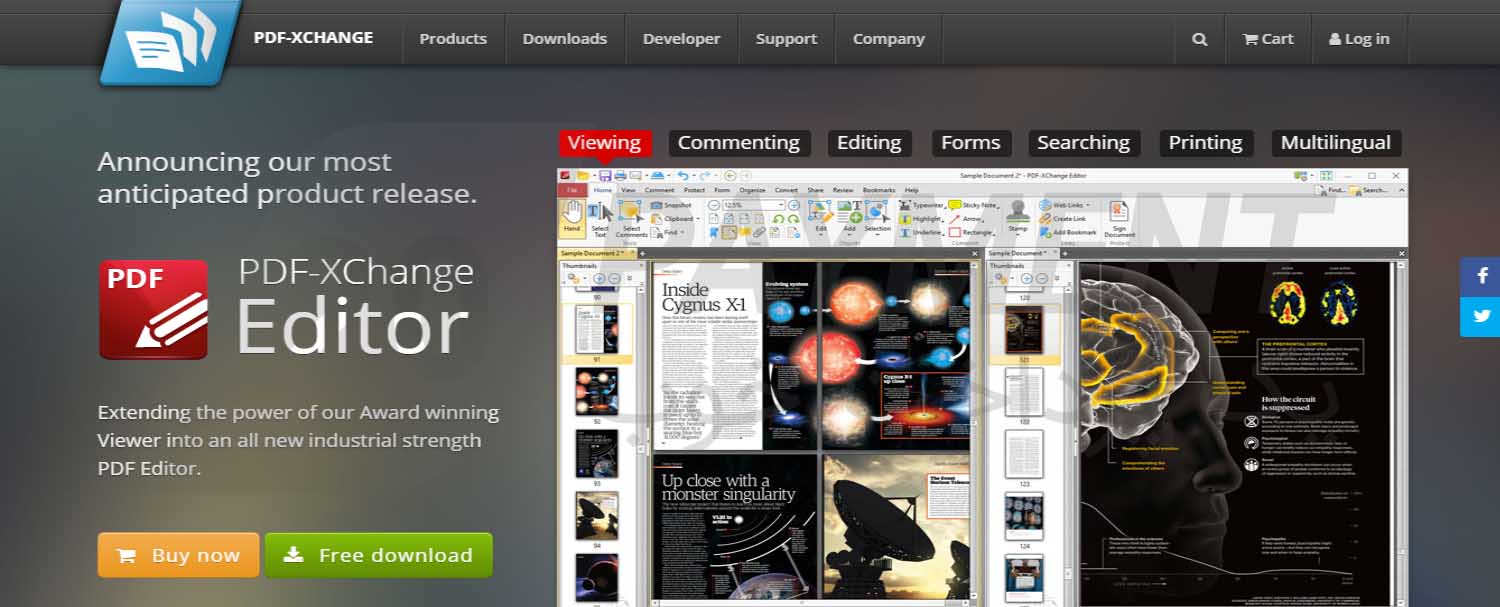Open the website search magnifier icon

pyautogui.click(x=1200, y=39)
